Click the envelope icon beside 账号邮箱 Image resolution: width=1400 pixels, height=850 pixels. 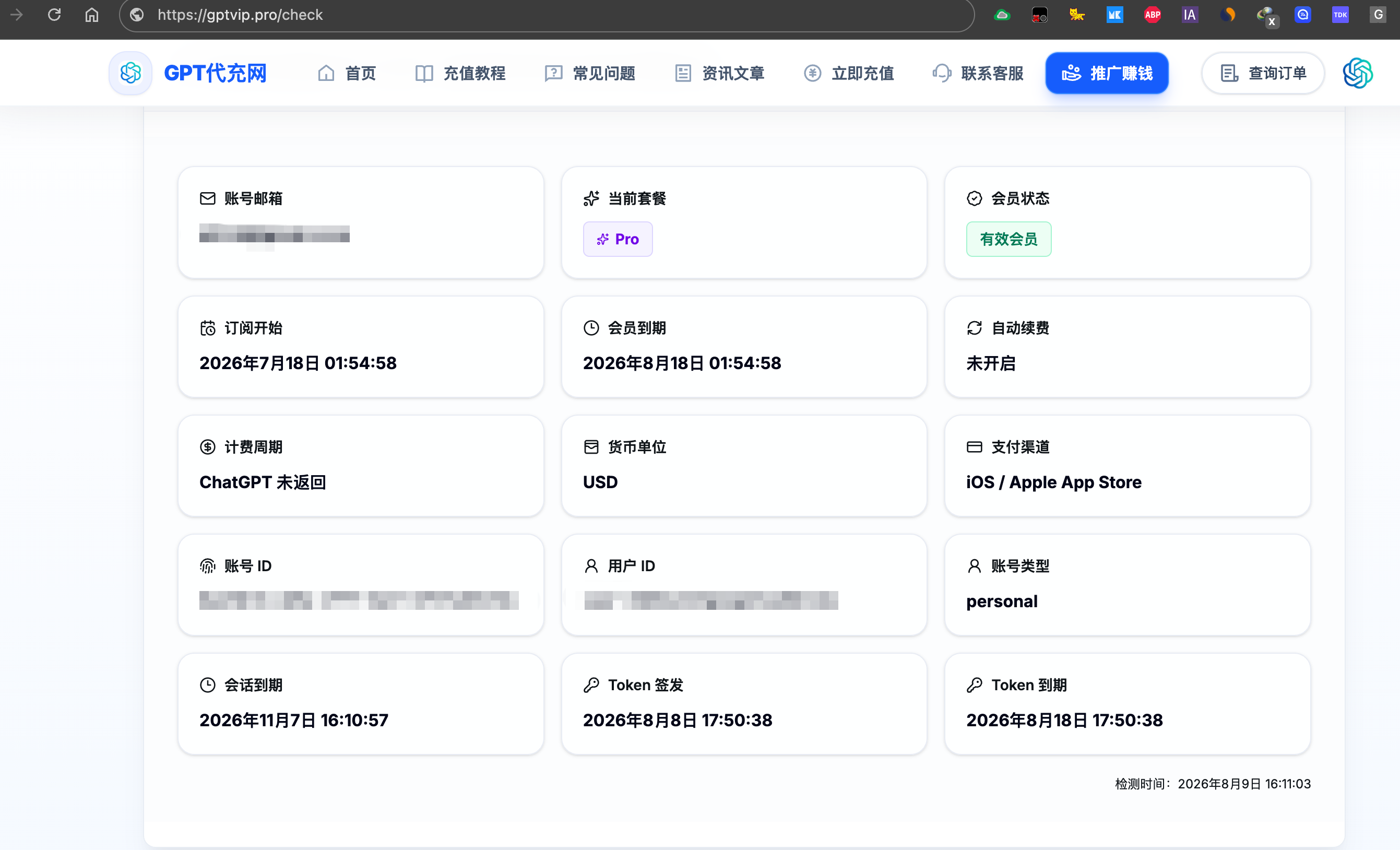[x=207, y=198]
